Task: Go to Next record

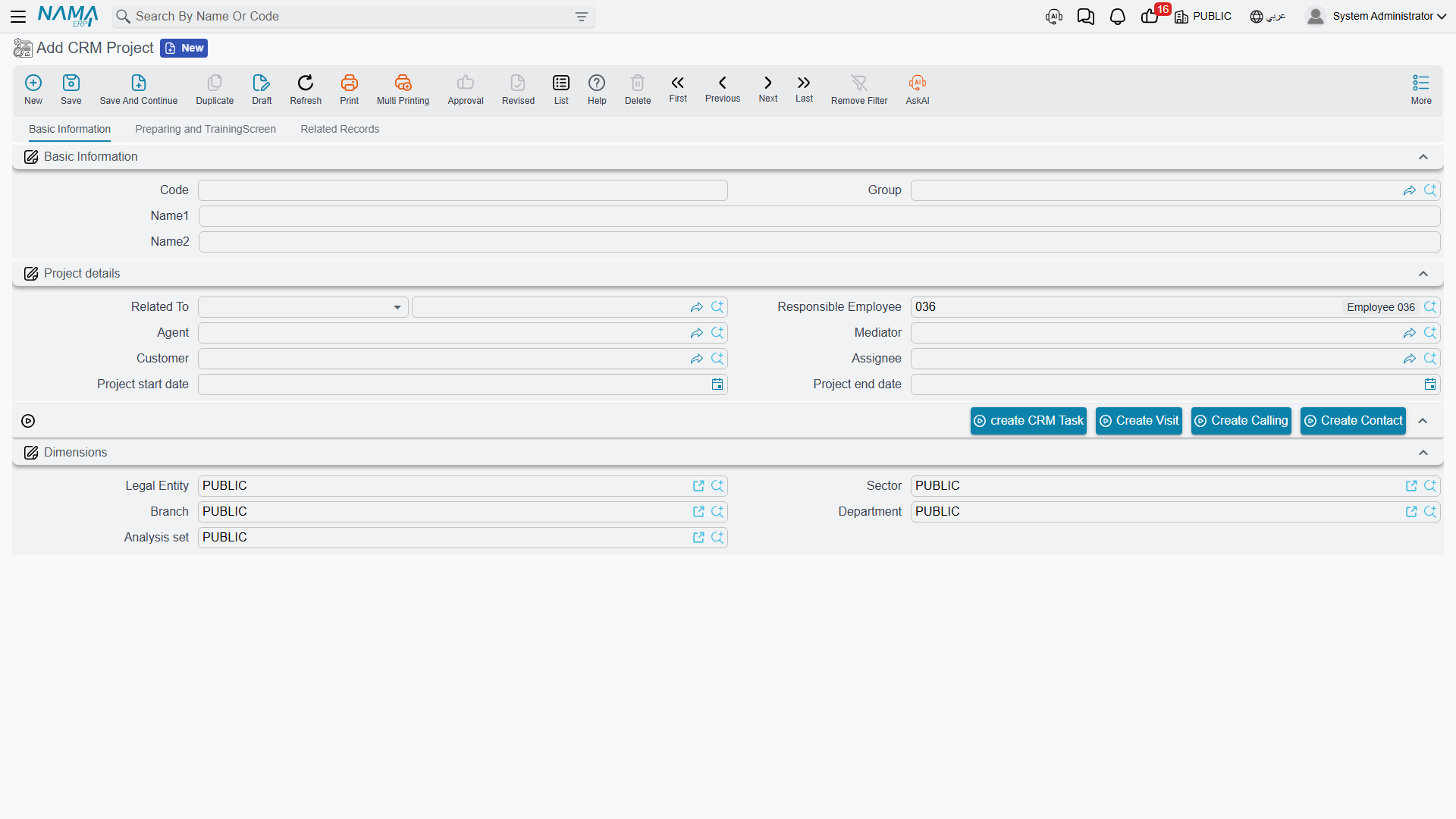Action: pyautogui.click(x=768, y=89)
